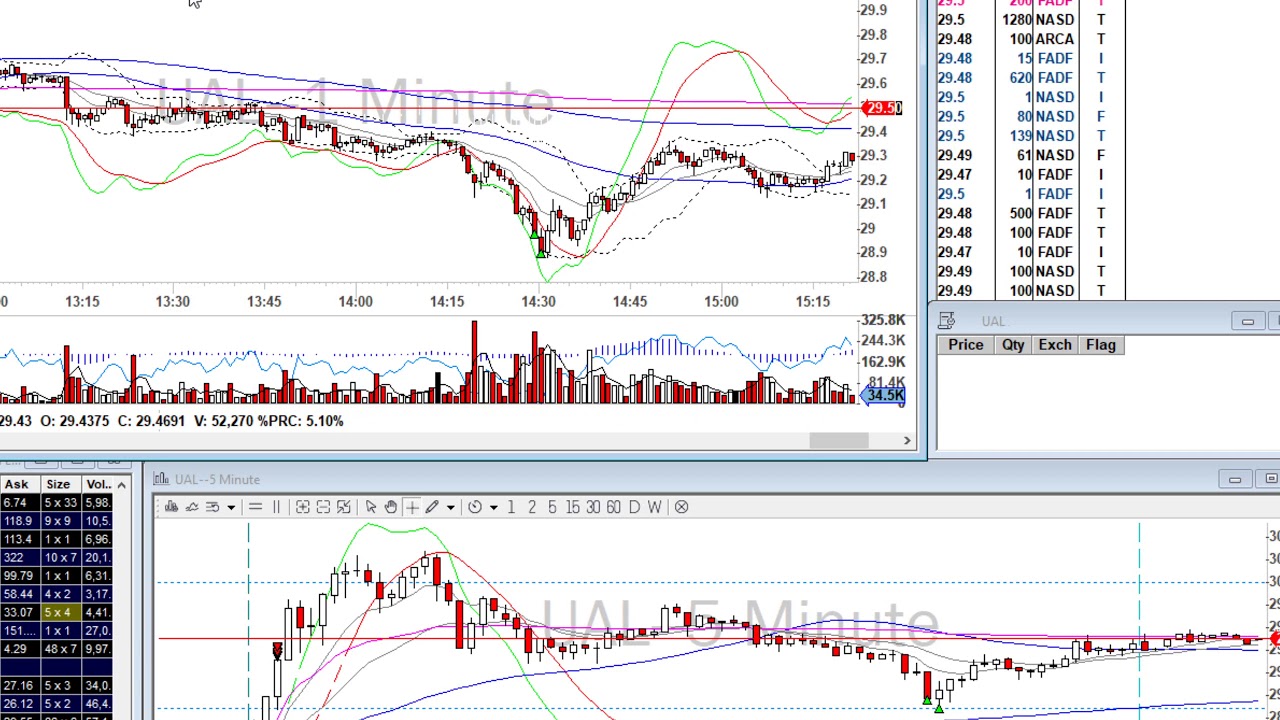1280x720 pixels.
Task: Select watchlist row with ask 26.12
Action: tap(55, 704)
